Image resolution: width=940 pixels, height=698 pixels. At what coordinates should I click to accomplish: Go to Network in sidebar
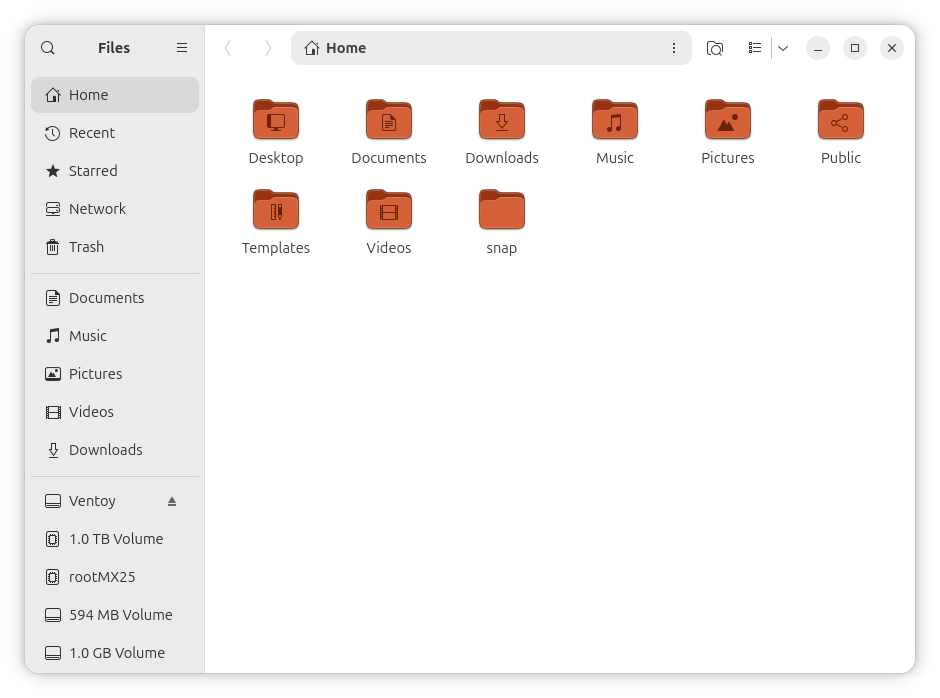point(97,209)
